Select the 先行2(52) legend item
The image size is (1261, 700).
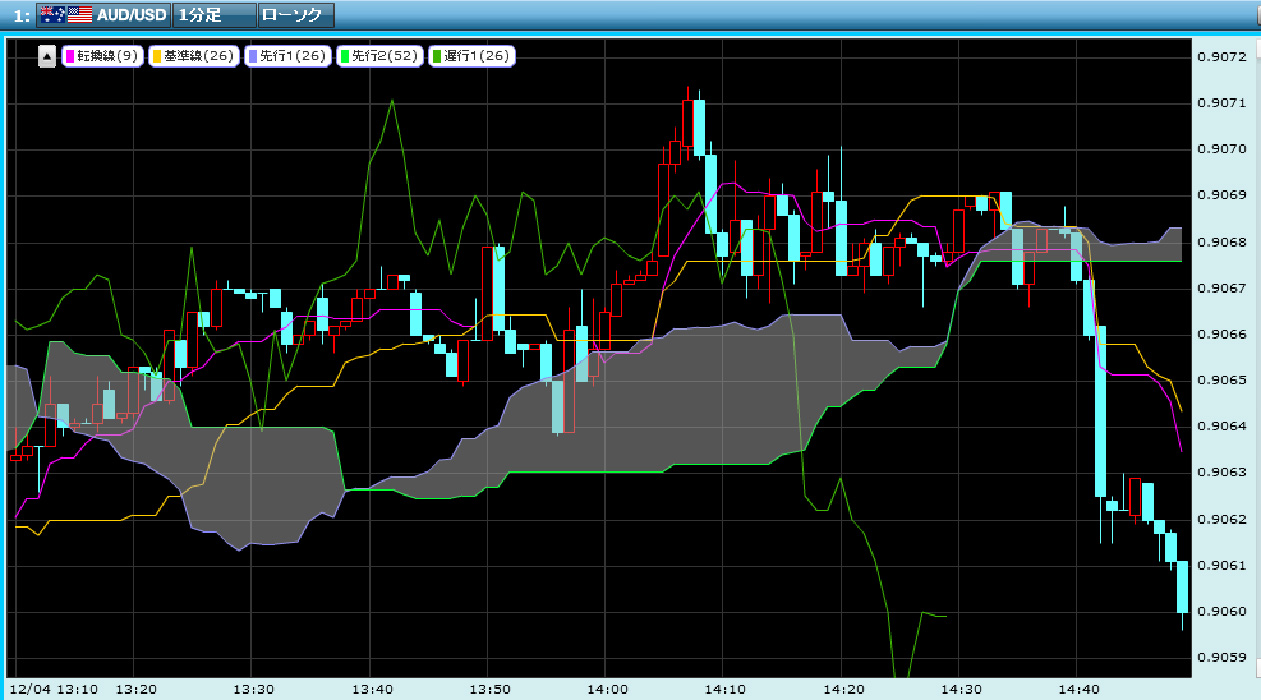[380, 57]
